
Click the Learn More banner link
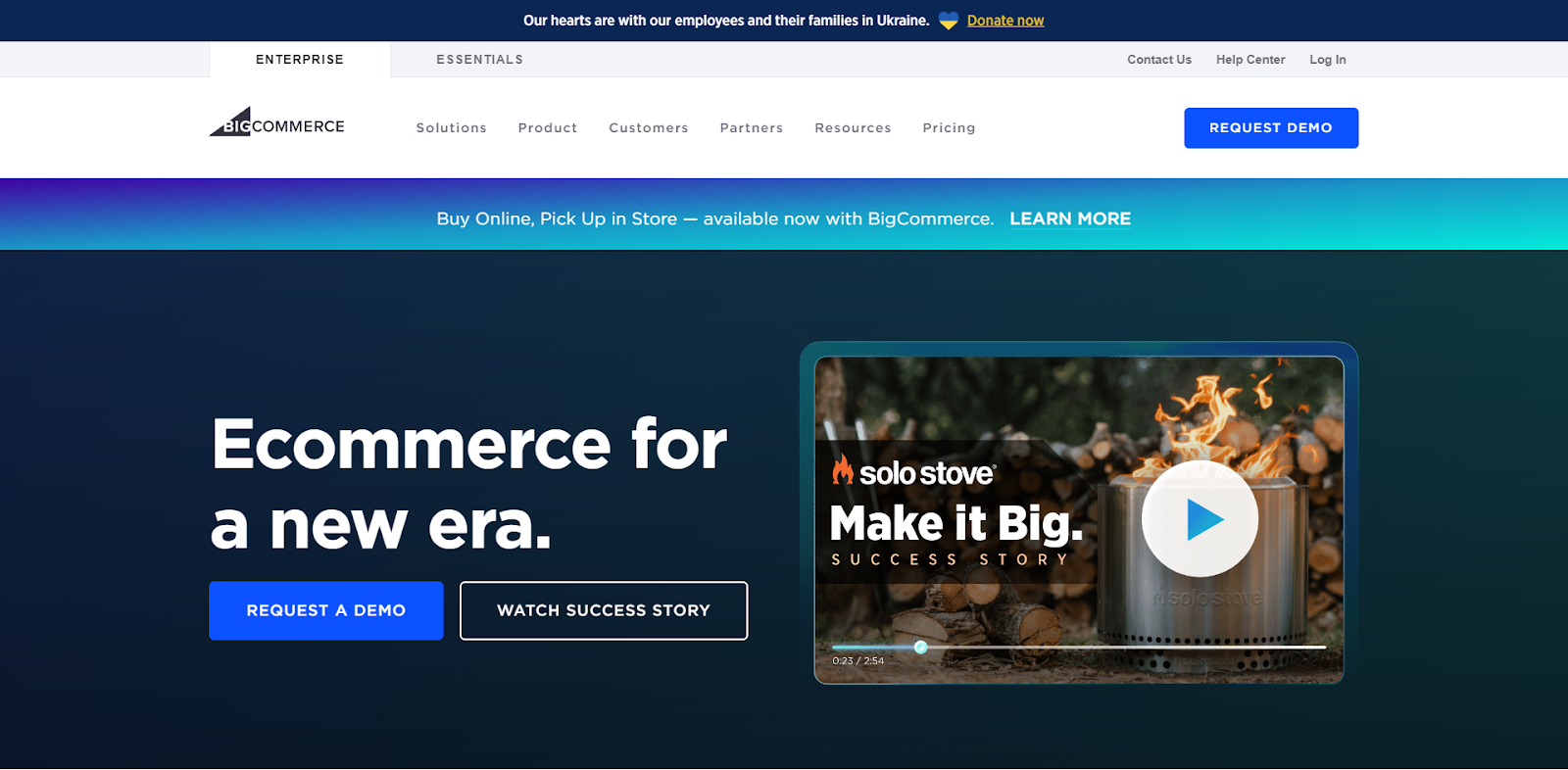point(1070,218)
